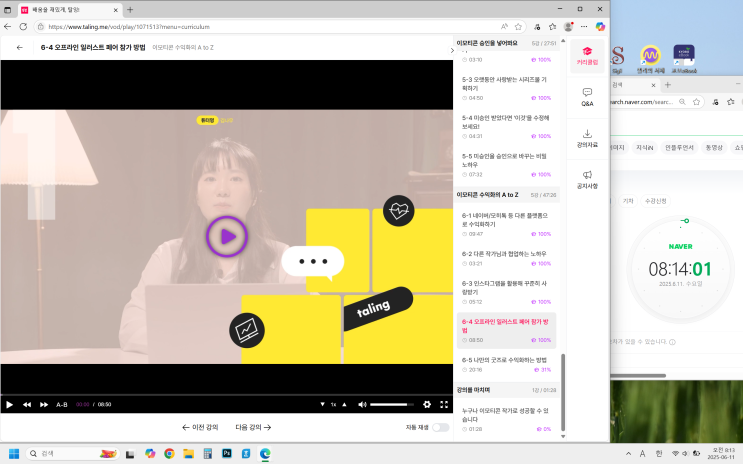Toggle the 자동 재생 autoplay switch
The width and height of the screenshot is (743, 464).
pos(440,428)
